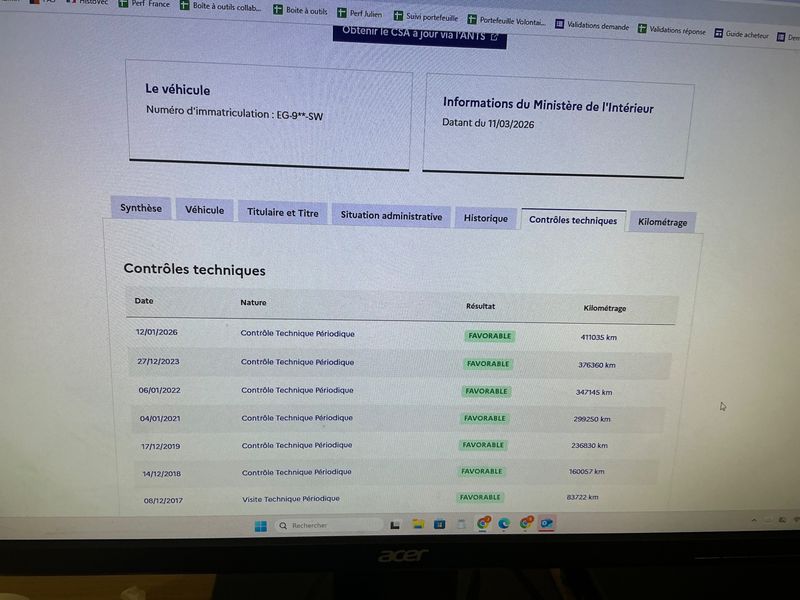This screenshot has height=600, width=800.
Task: Click the 160057 km mileage value
Action: point(587,471)
